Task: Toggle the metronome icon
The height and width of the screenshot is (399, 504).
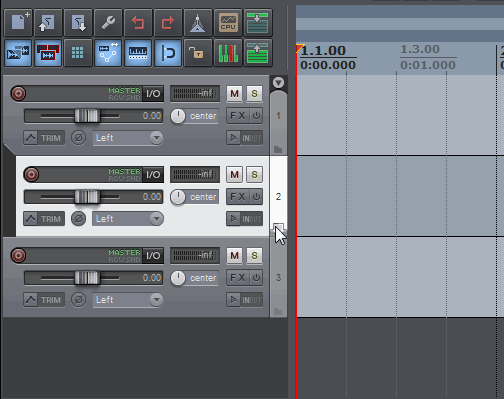Action: 198,23
